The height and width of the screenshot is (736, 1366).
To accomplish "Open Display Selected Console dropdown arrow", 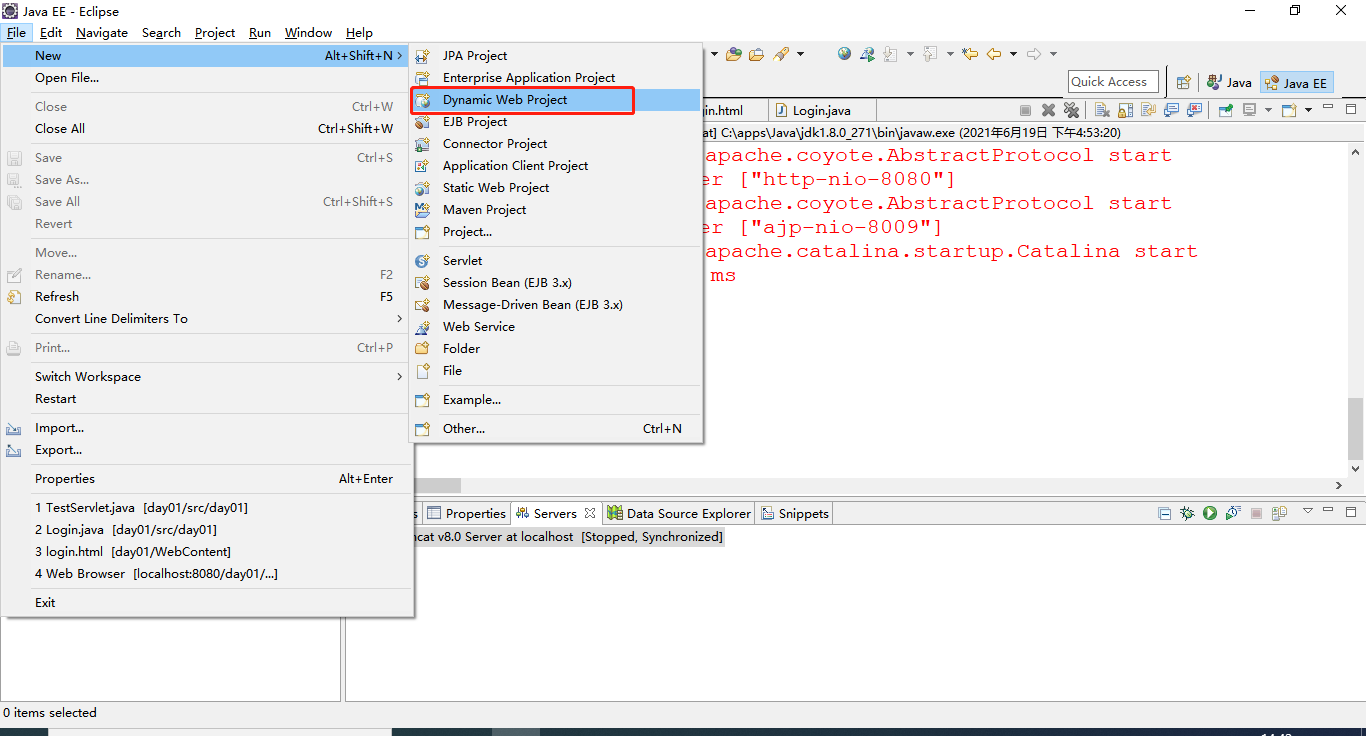I will 1268,110.
